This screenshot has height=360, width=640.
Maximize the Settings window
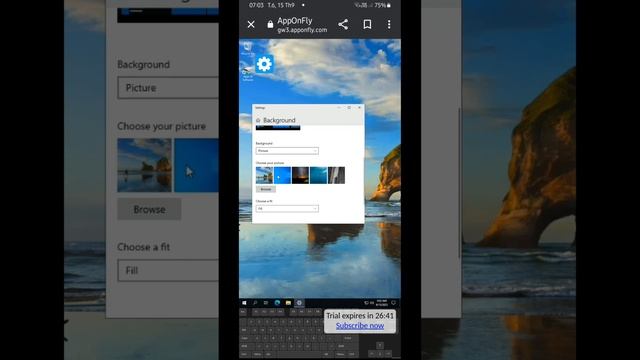(349, 108)
